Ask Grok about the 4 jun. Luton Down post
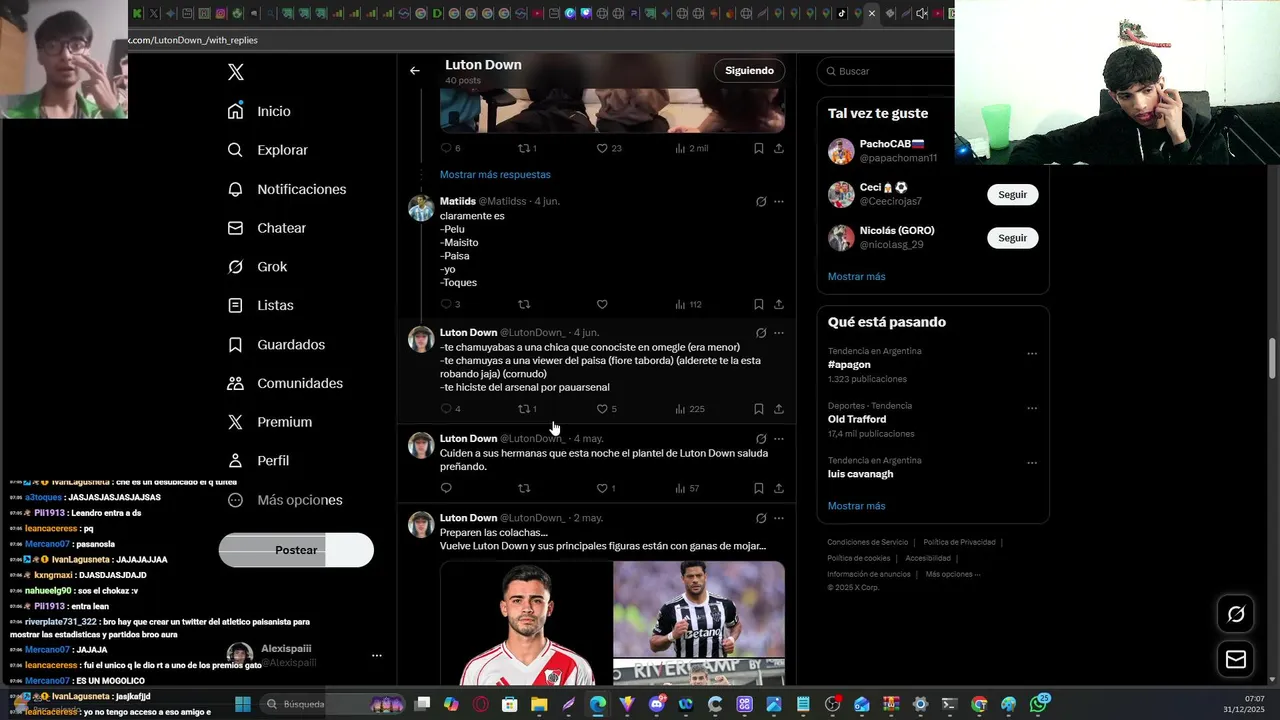1280x720 pixels. pos(761,333)
